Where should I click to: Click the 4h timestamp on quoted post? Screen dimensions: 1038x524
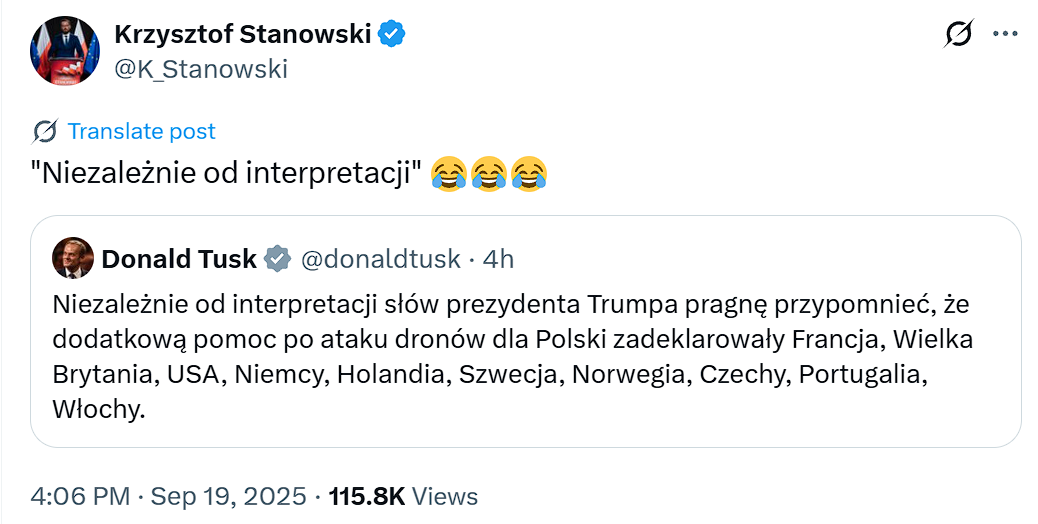(x=498, y=260)
